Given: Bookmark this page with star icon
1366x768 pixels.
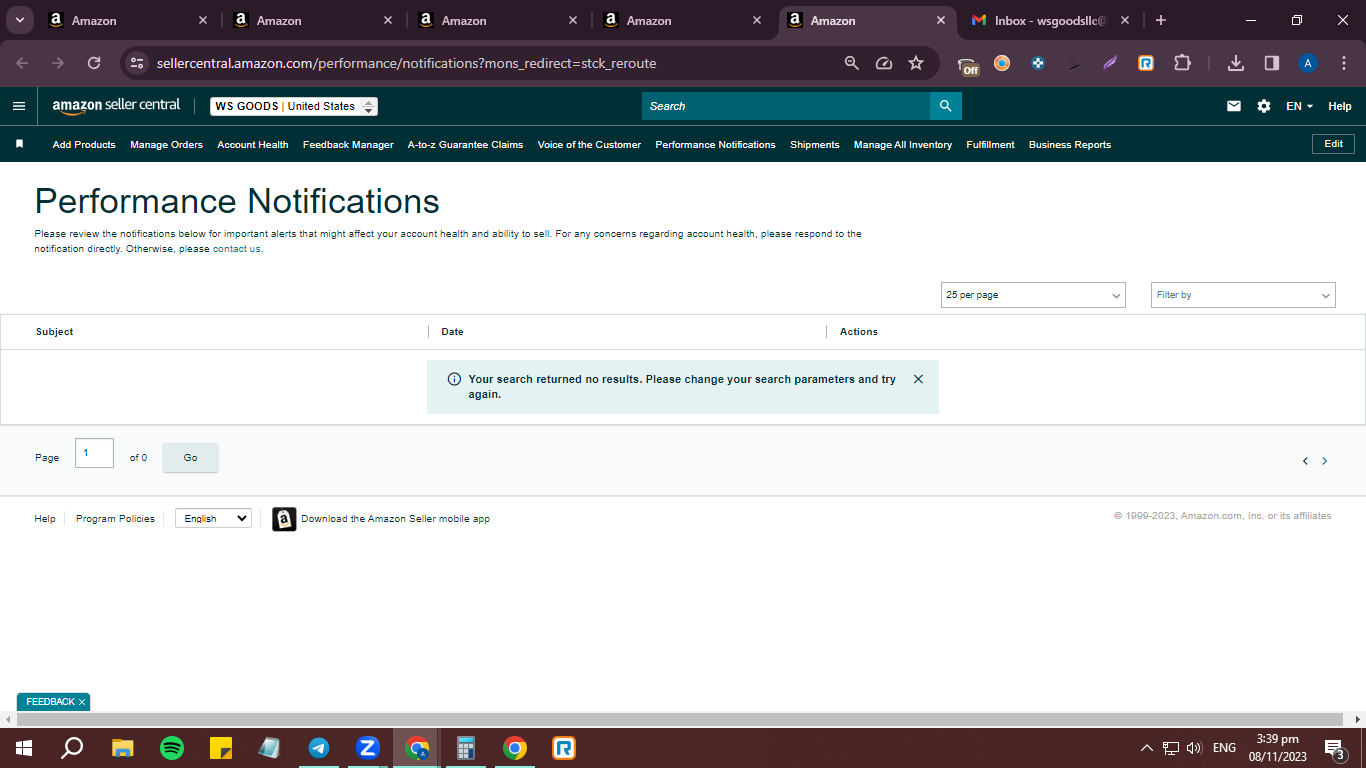Looking at the screenshot, I should click(916, 63).
